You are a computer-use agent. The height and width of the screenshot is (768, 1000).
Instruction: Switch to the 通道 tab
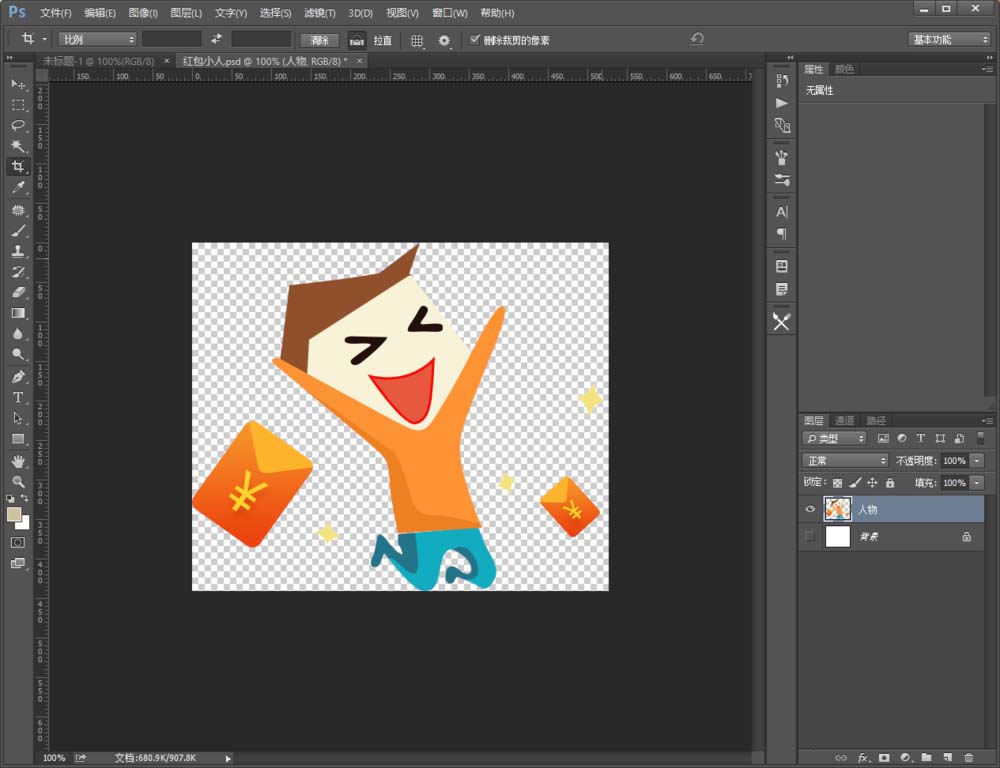pos(845,421)
